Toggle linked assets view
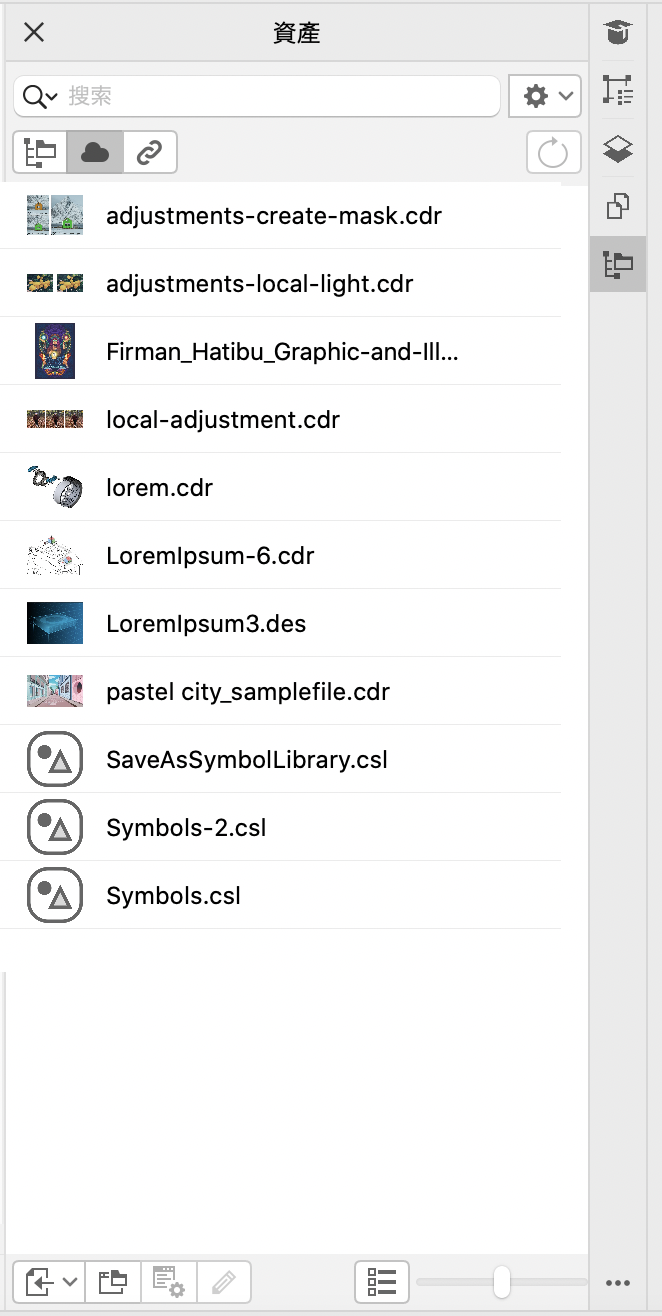 150,153
